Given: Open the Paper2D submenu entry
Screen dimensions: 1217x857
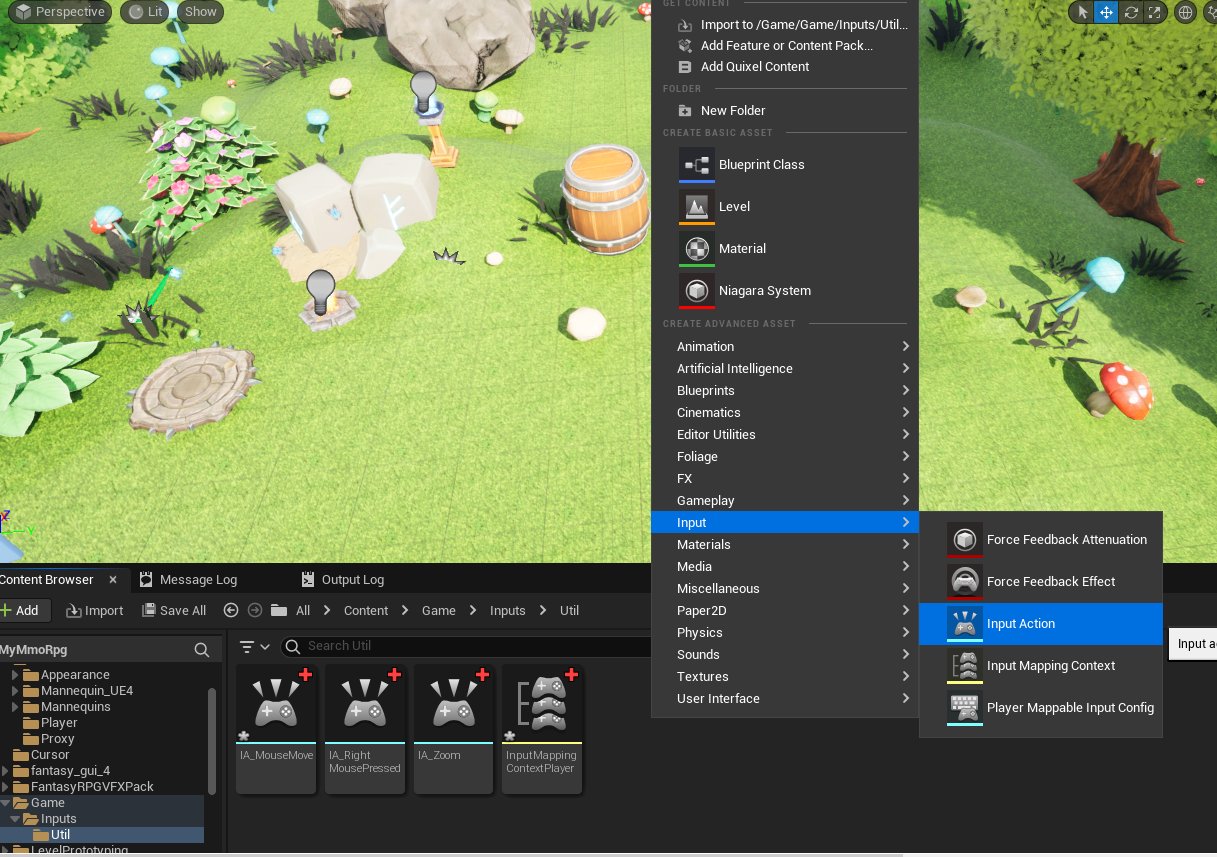Looking at the screenshot, I should click(x=785, y=610).
